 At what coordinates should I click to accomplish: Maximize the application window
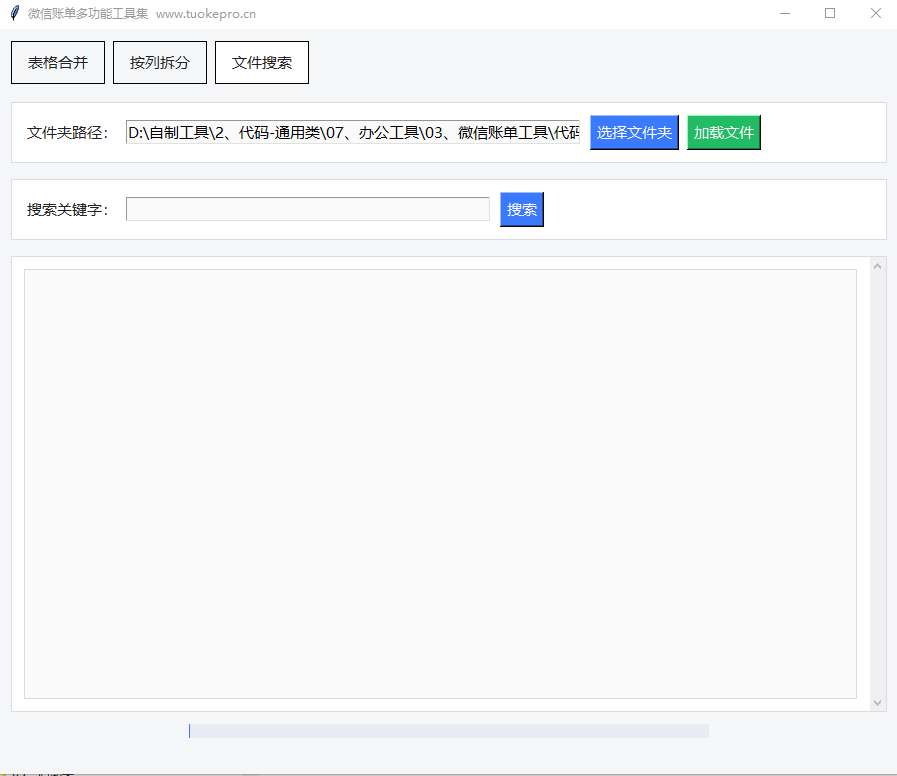[830, 14]
